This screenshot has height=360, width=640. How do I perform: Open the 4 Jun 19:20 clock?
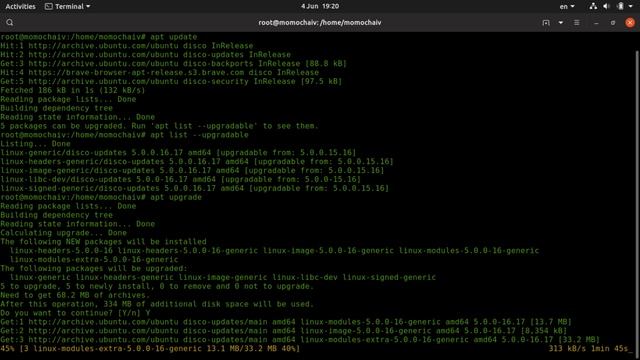coord(320,7)
